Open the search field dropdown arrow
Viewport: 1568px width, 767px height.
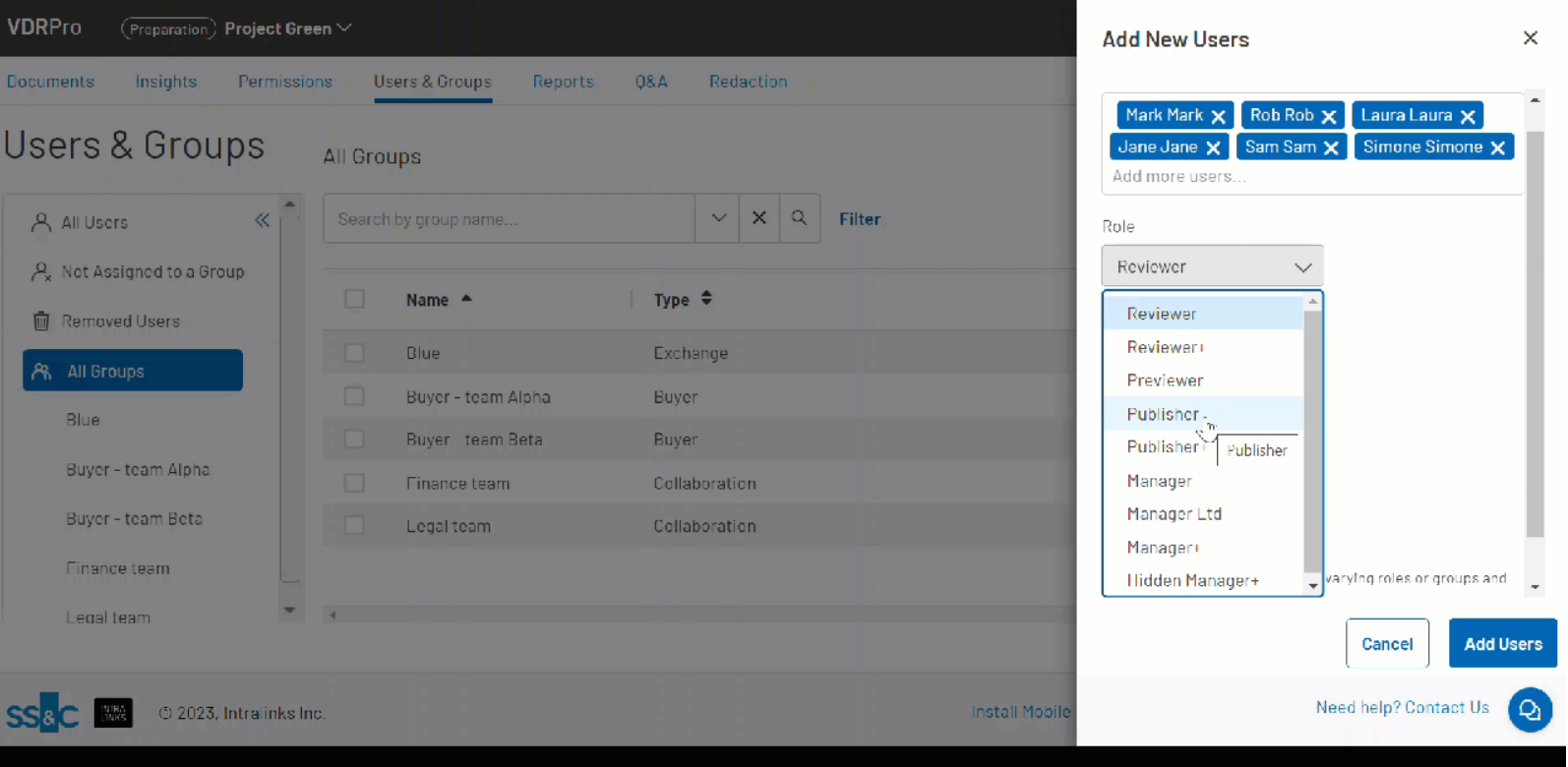pos(718,218)
